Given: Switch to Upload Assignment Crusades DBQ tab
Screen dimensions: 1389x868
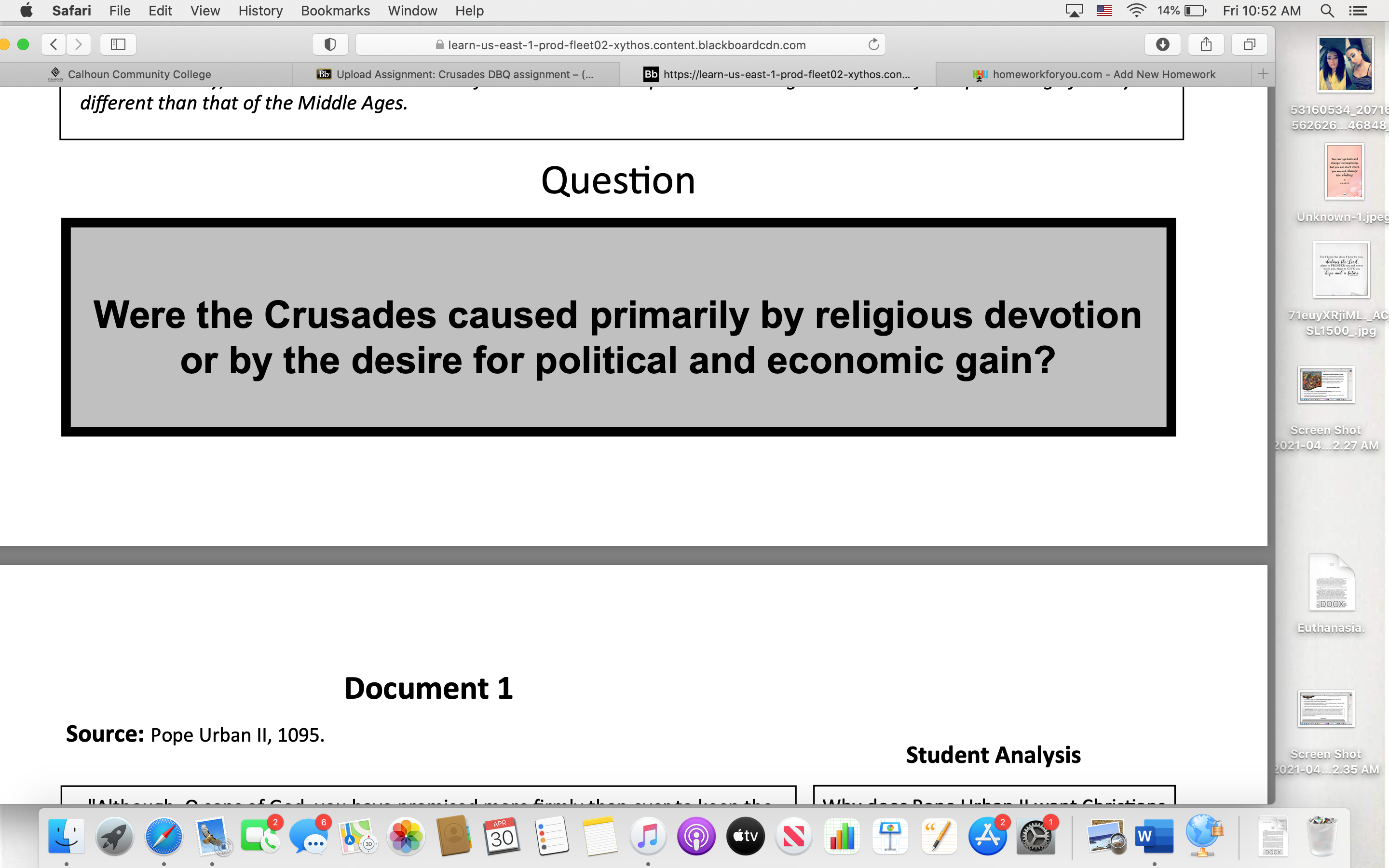Looking at the screenshot, I should (464, 74).
